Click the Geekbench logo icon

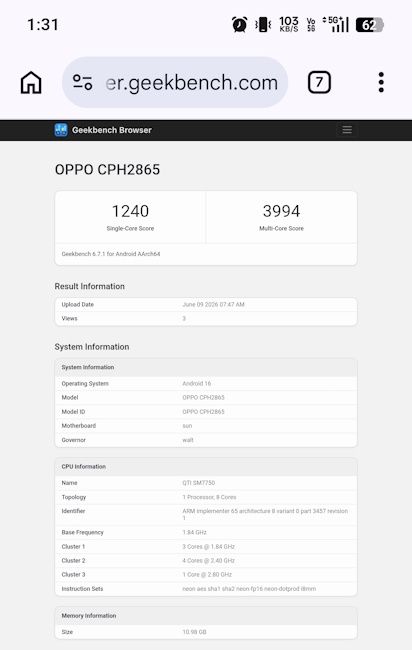pos(61,130)
